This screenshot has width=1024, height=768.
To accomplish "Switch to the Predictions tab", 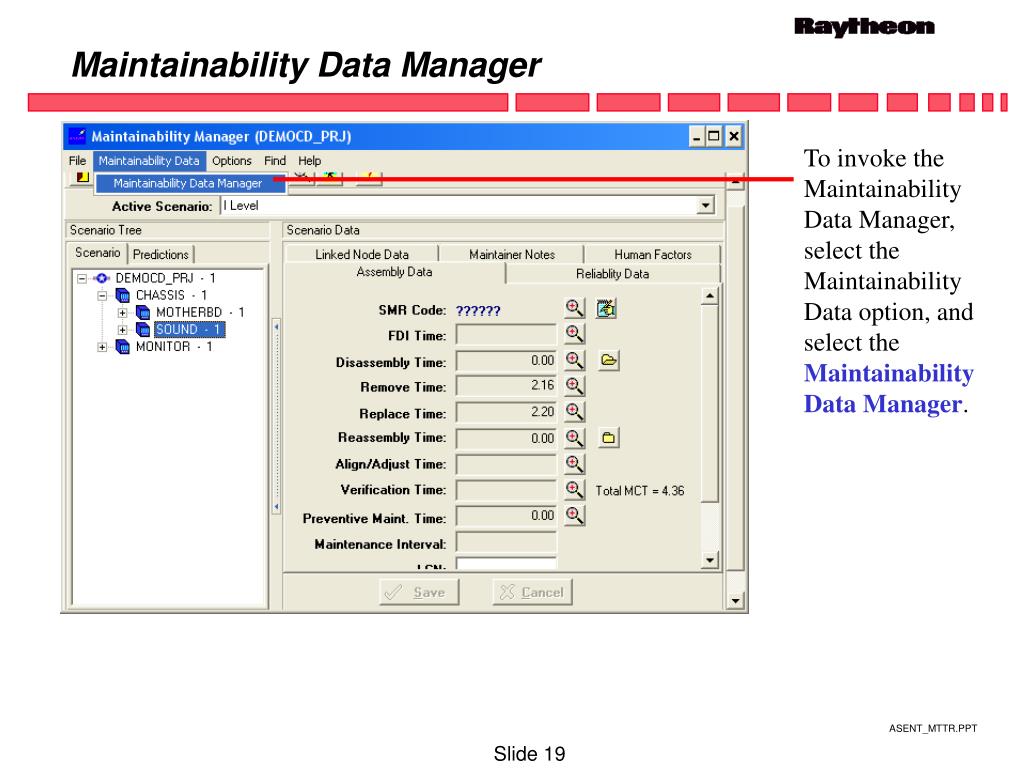I will click(161, 255).
